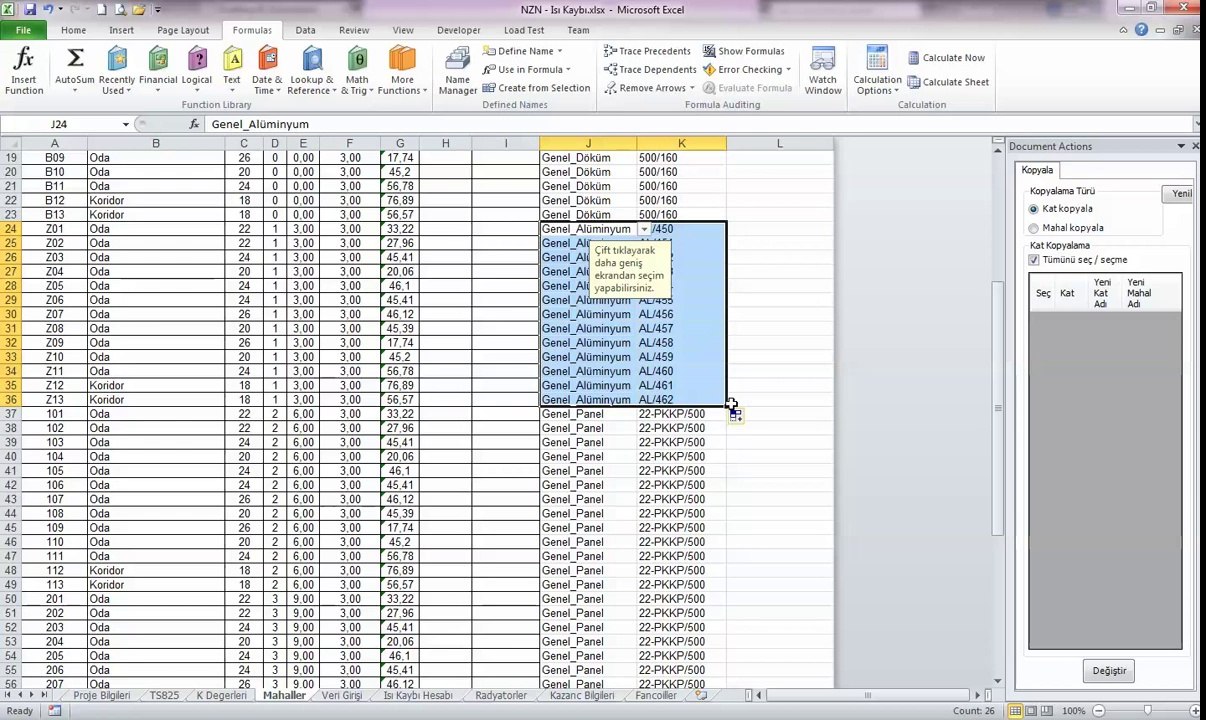Expand the Error Checking dropdown
Screen dimensions: 1206x720
[x=788, y=70]
